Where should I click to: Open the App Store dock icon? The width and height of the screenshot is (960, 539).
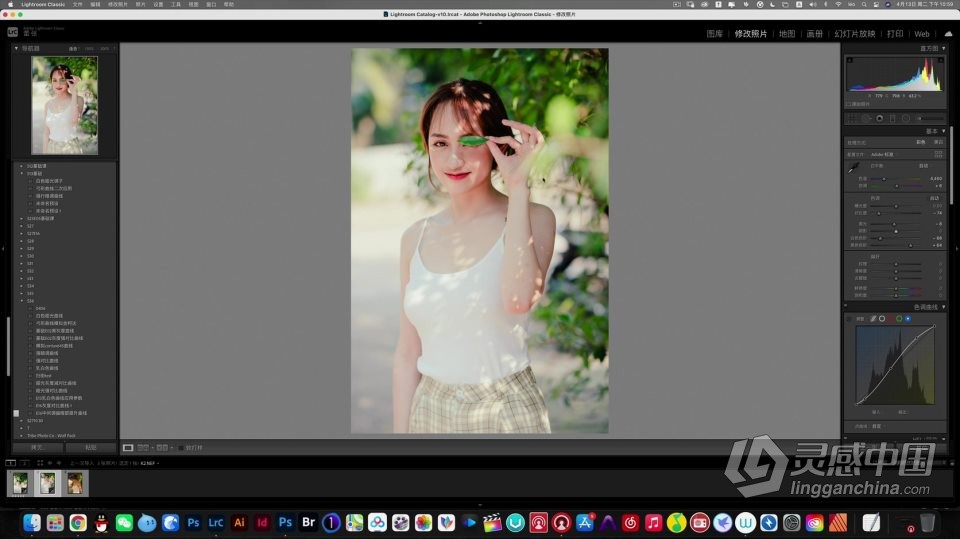(585, 522)
